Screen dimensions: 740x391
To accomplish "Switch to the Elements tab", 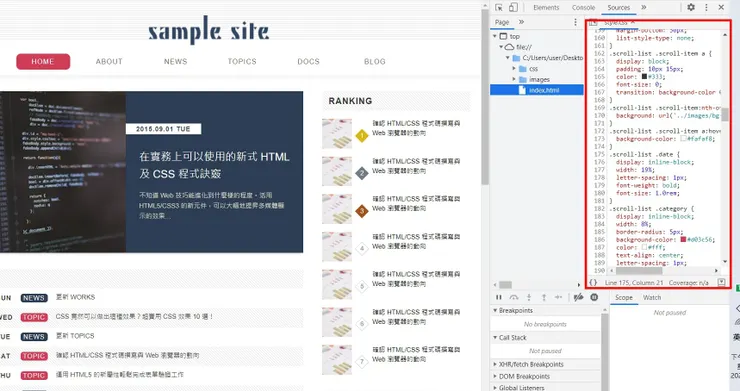I will [x=546, y=8].
